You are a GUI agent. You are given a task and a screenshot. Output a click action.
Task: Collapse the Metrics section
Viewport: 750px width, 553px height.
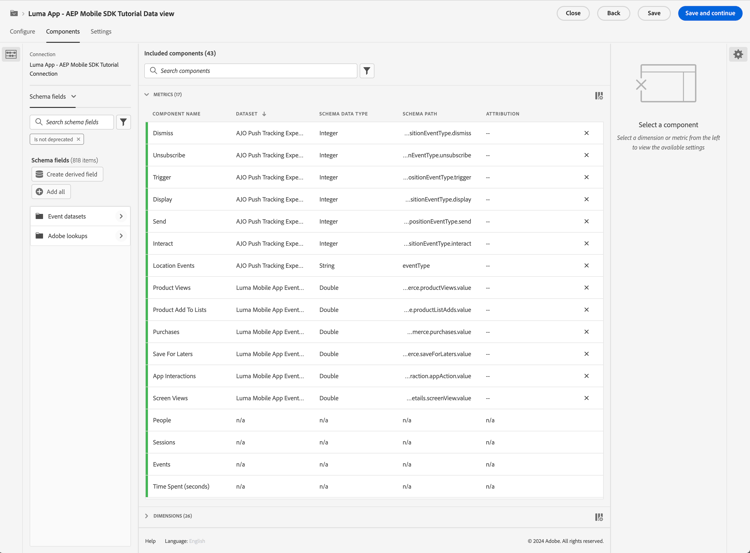(146, 94)
